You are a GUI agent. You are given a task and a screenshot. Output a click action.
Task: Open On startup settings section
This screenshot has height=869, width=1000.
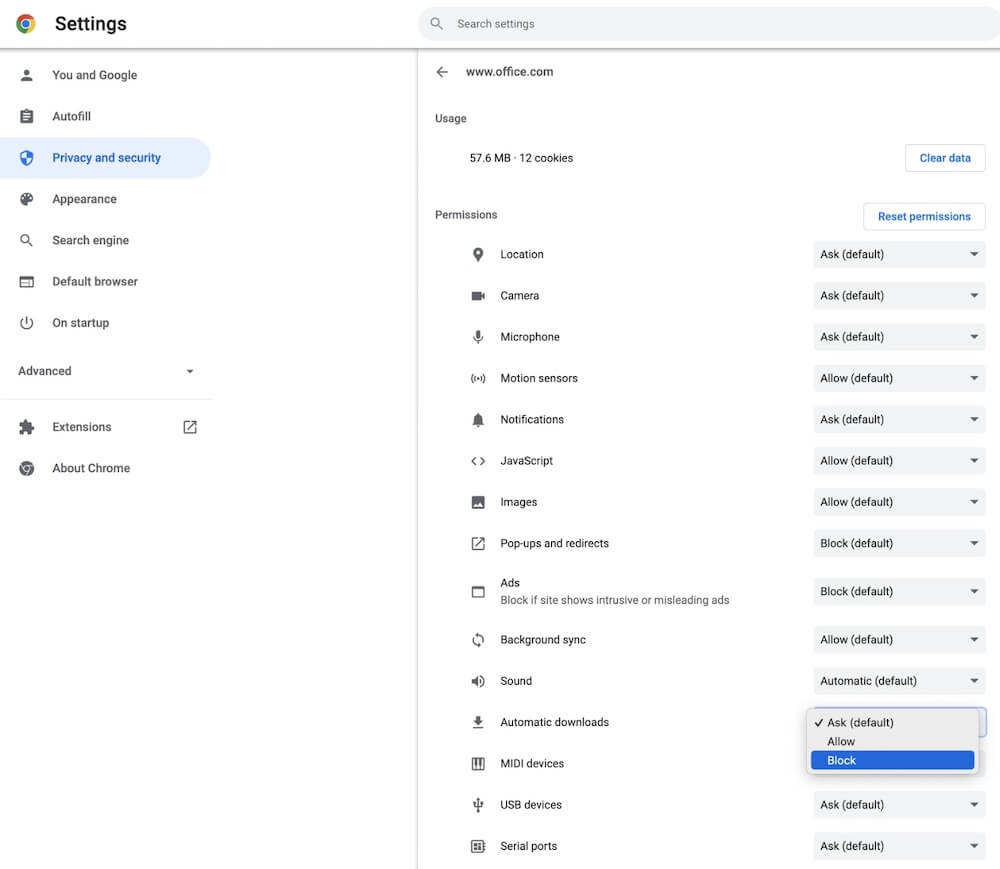(105, 323)
